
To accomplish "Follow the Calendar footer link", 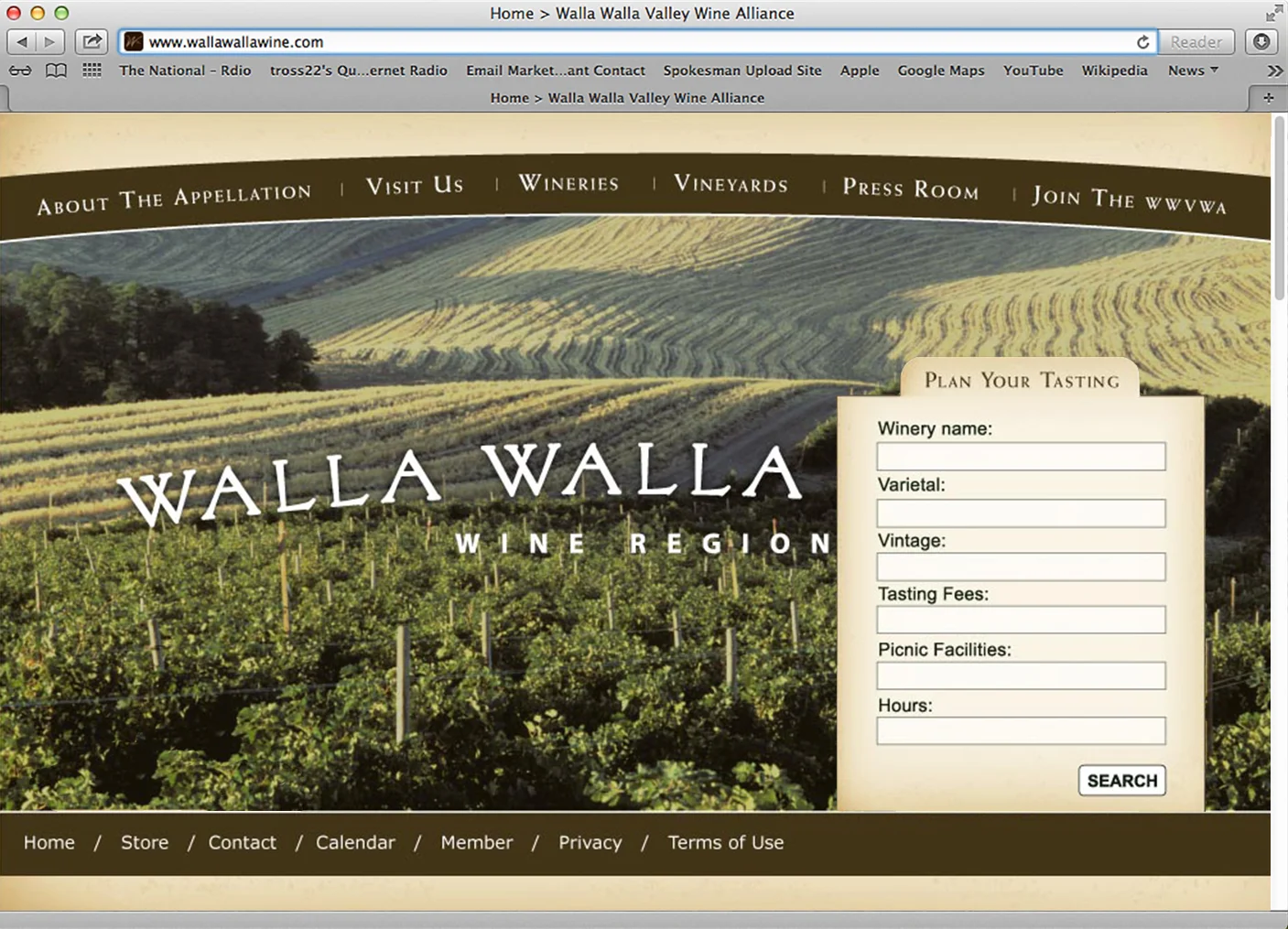I will point(355,843).
